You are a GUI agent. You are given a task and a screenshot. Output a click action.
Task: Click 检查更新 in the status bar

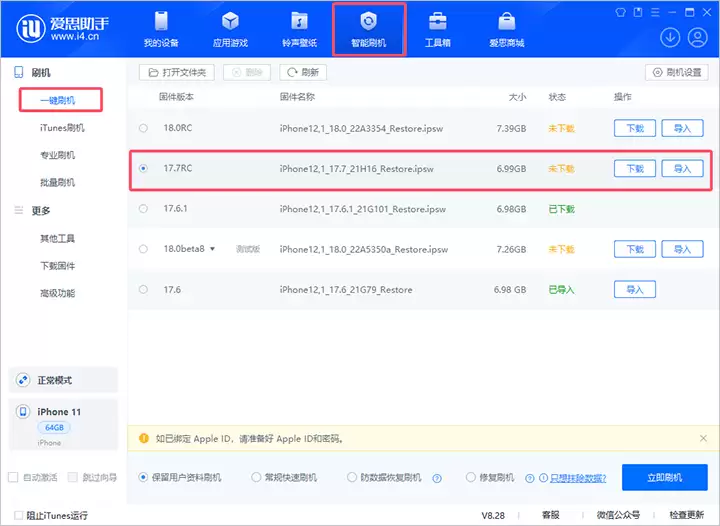(686, 515)
